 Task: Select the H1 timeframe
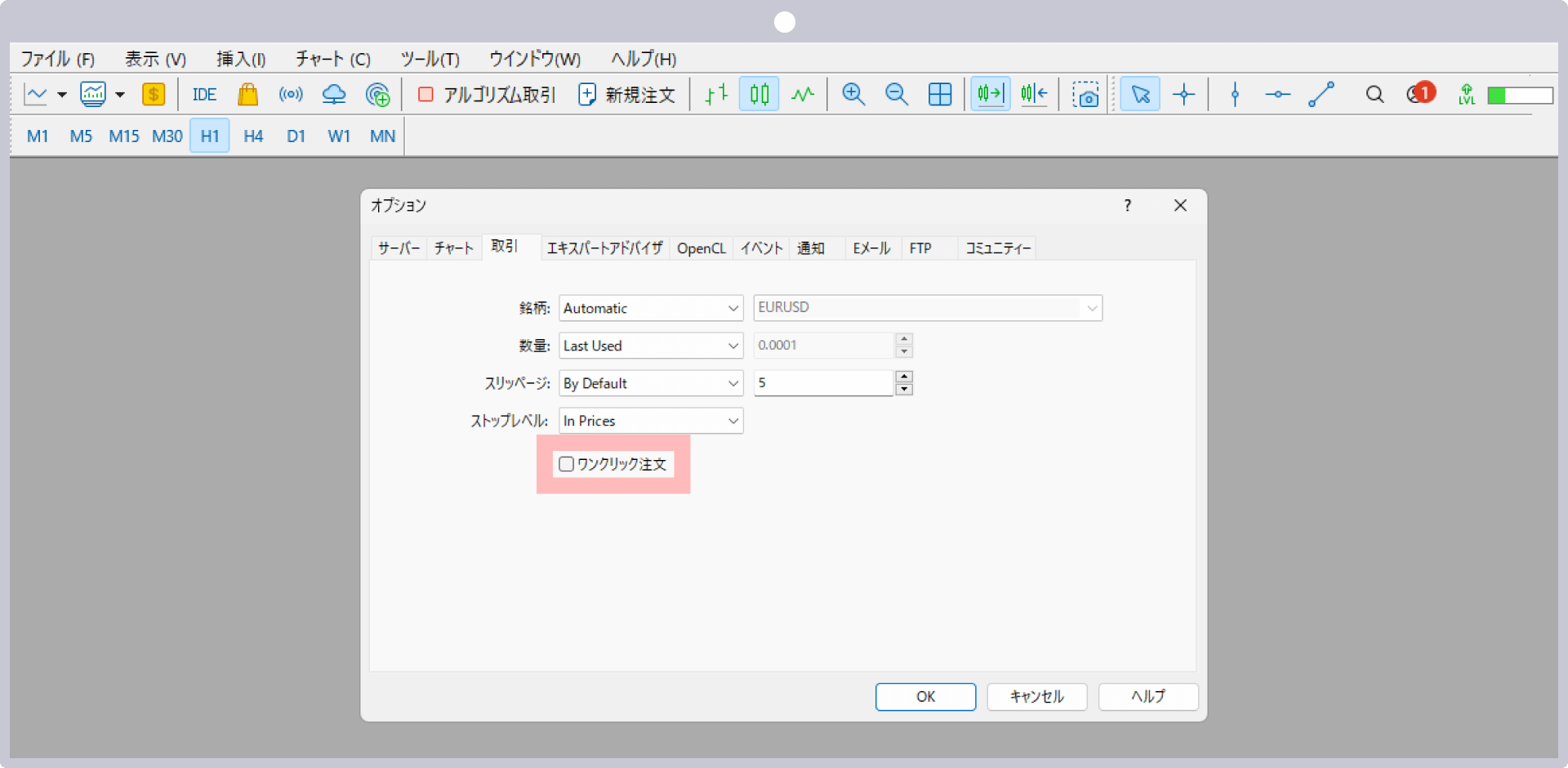(210, 136)
